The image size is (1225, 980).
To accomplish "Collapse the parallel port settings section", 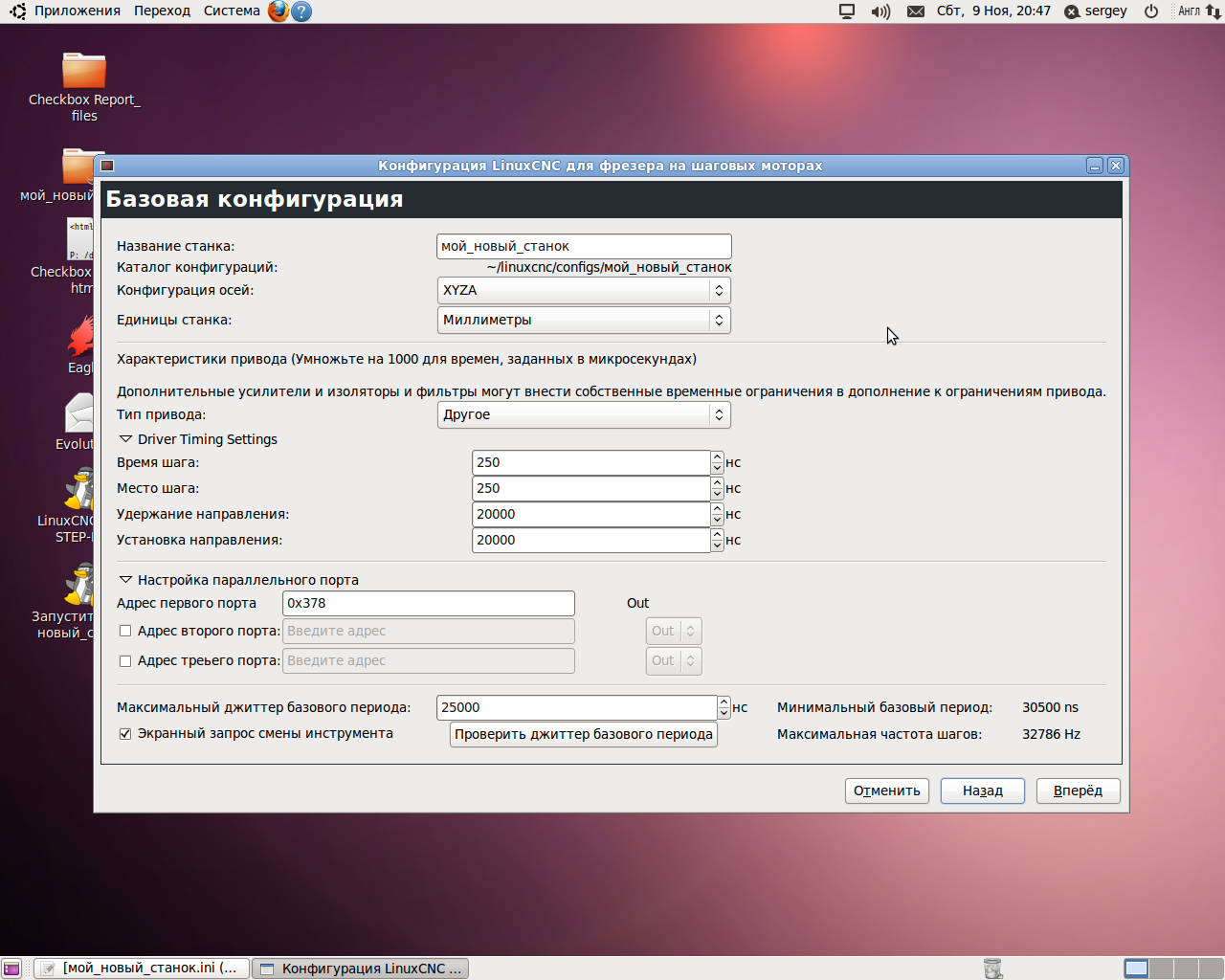I will 125,580.
